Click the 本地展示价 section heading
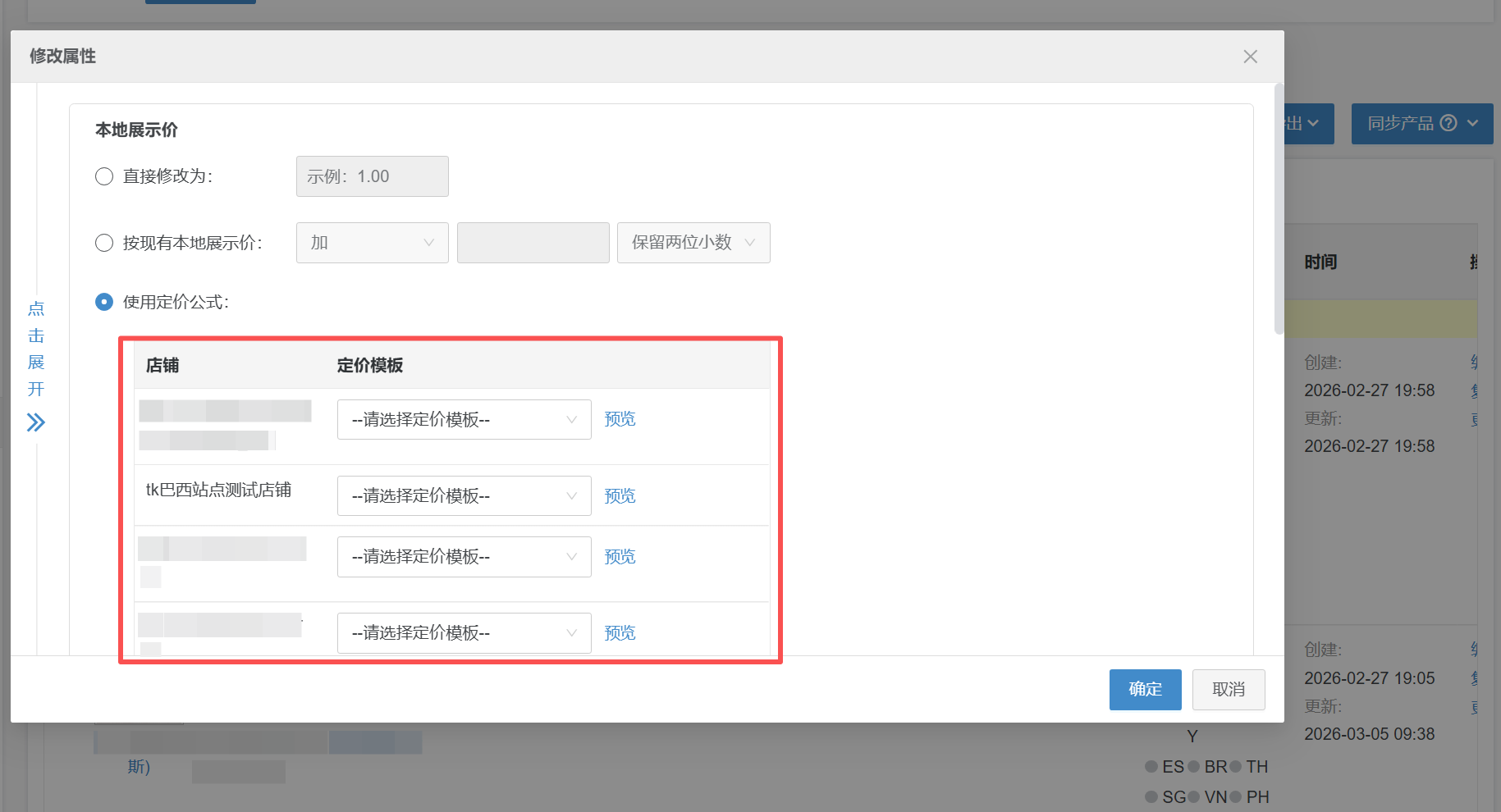 pyautogui.click(x=136, y=130)
